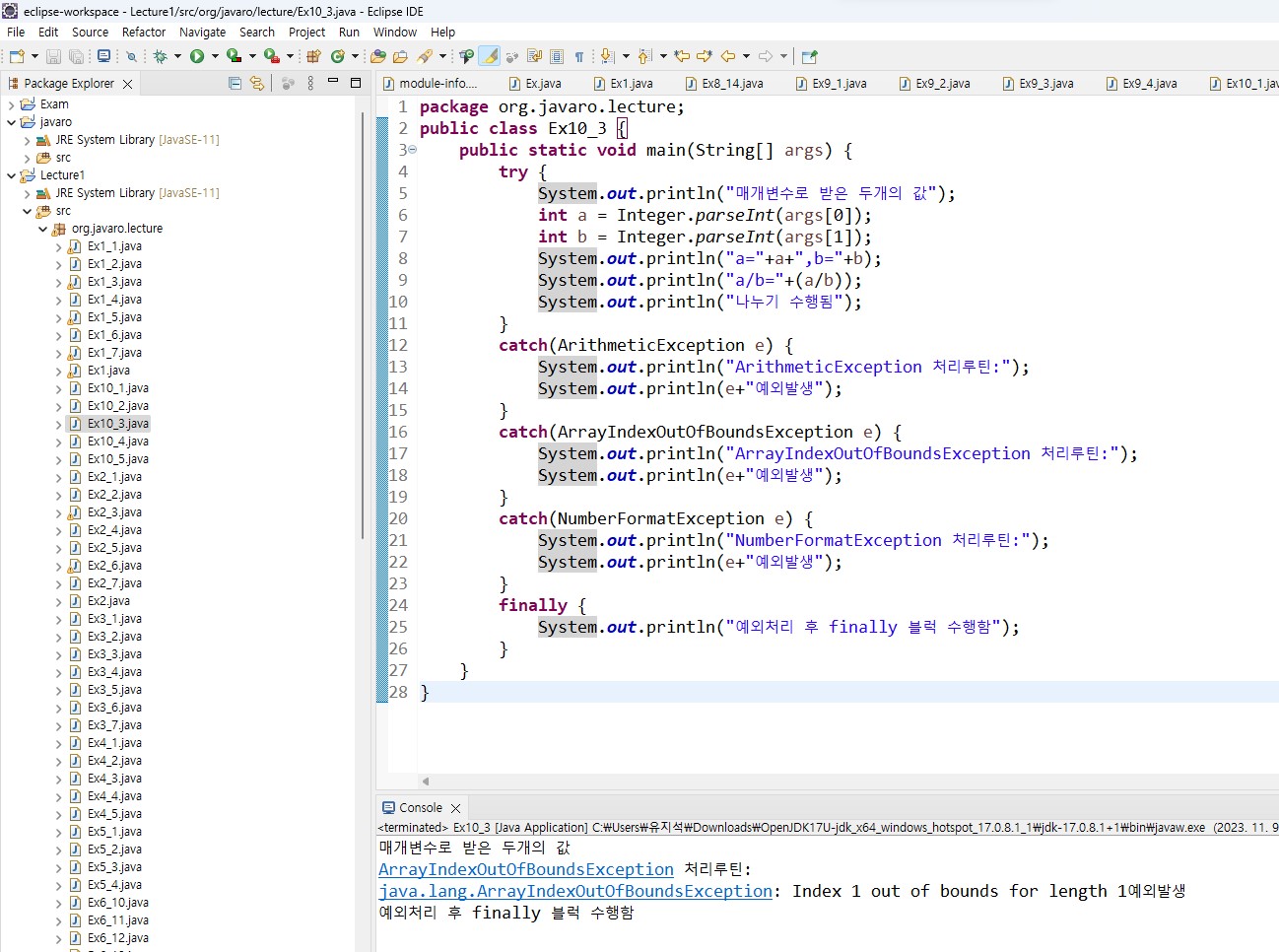
Task: Click ArrayIndexOutOfBoundsException link on console's second line
Action: 526,869
